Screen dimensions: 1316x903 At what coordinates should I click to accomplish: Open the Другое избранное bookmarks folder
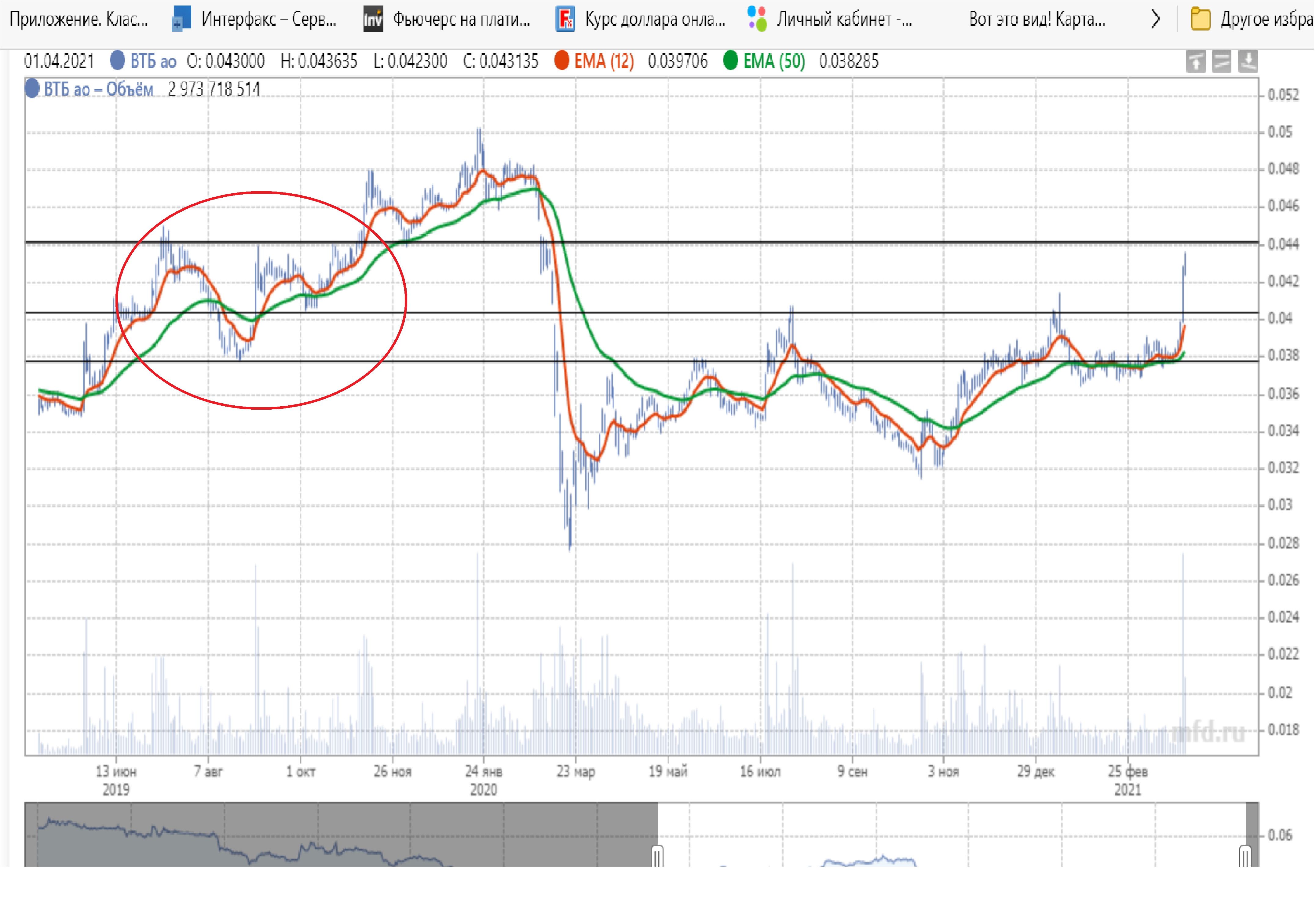[x=1252, y=19]
